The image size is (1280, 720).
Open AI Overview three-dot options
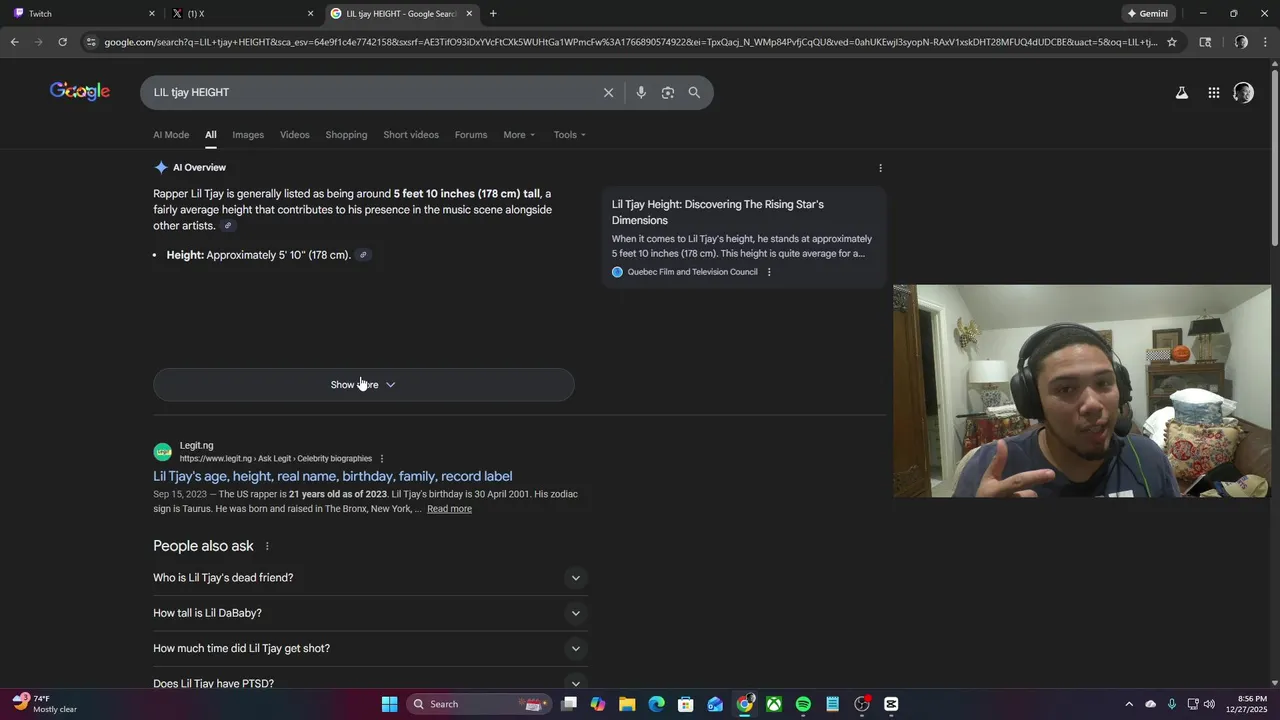click(x=880, y=168)
